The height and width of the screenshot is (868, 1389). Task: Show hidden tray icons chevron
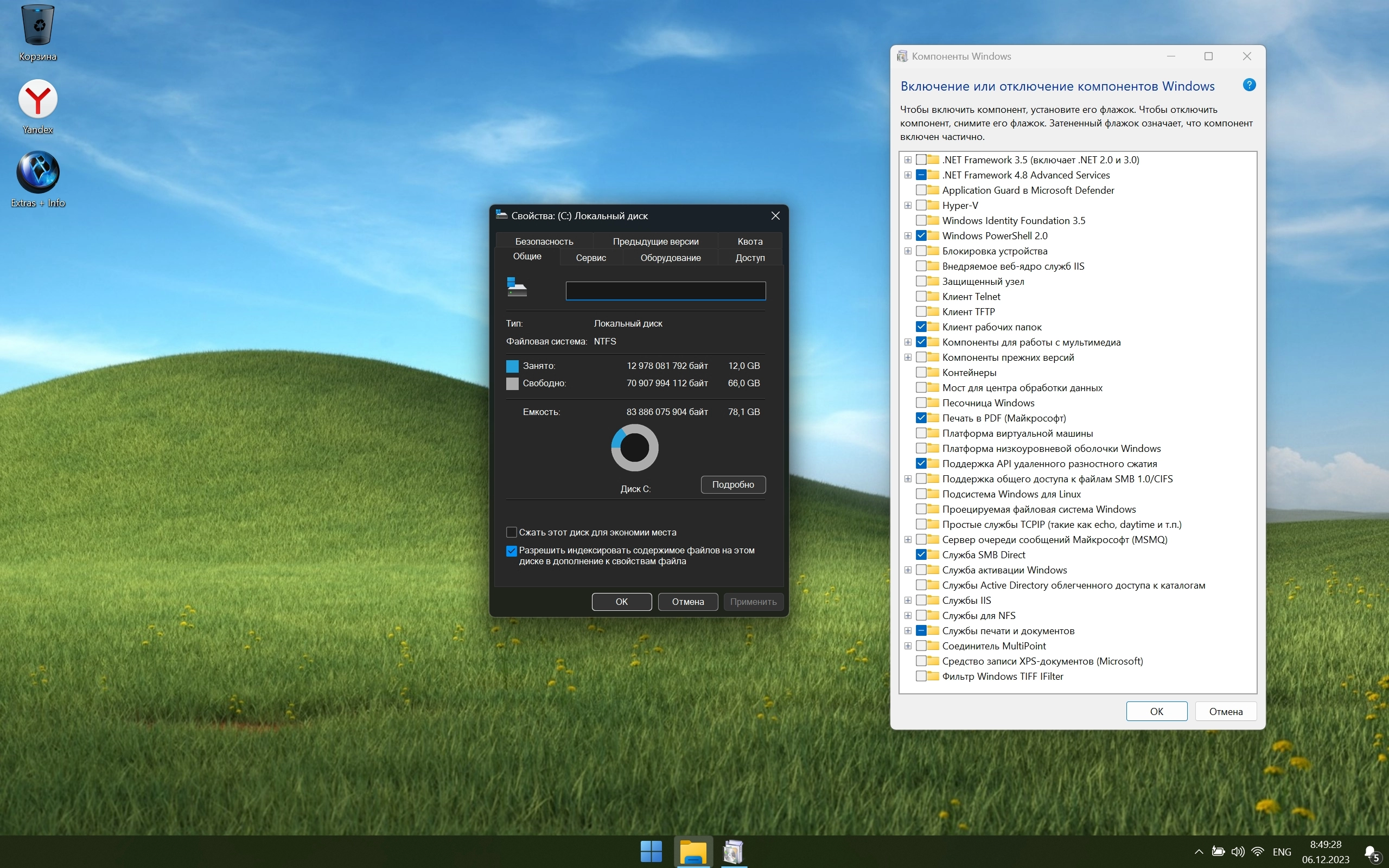pos(1199,852)
